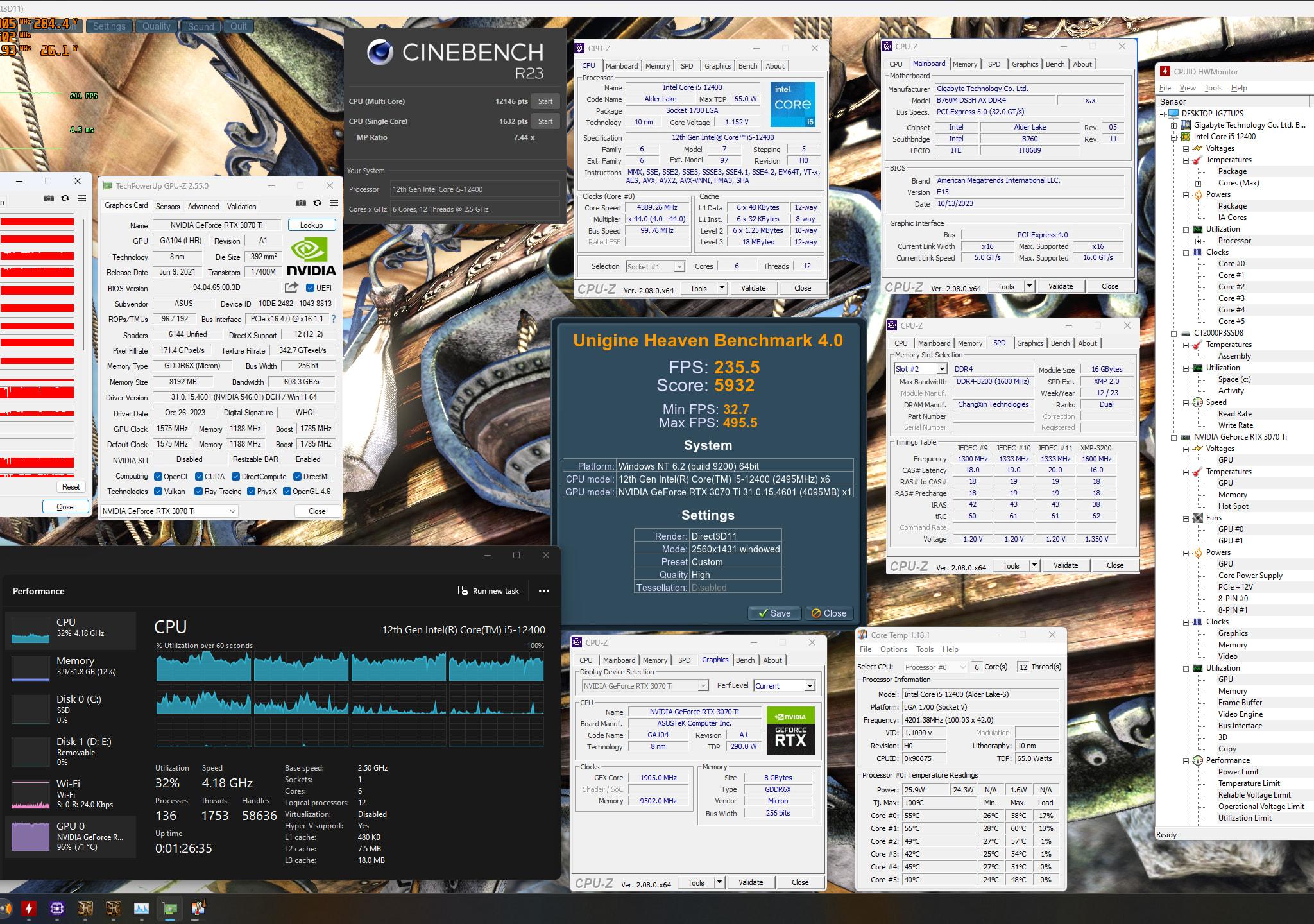The image size is (1314, 924).
Task: Click the BIOS version share/export icon
Action: [x=292, y=287]
